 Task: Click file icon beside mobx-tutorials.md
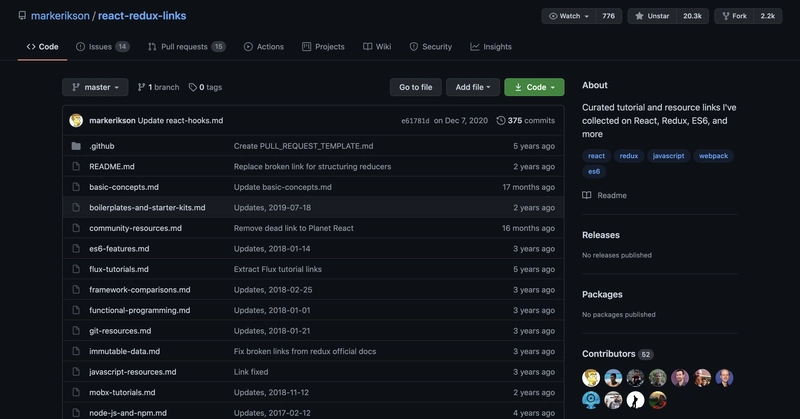76,392
